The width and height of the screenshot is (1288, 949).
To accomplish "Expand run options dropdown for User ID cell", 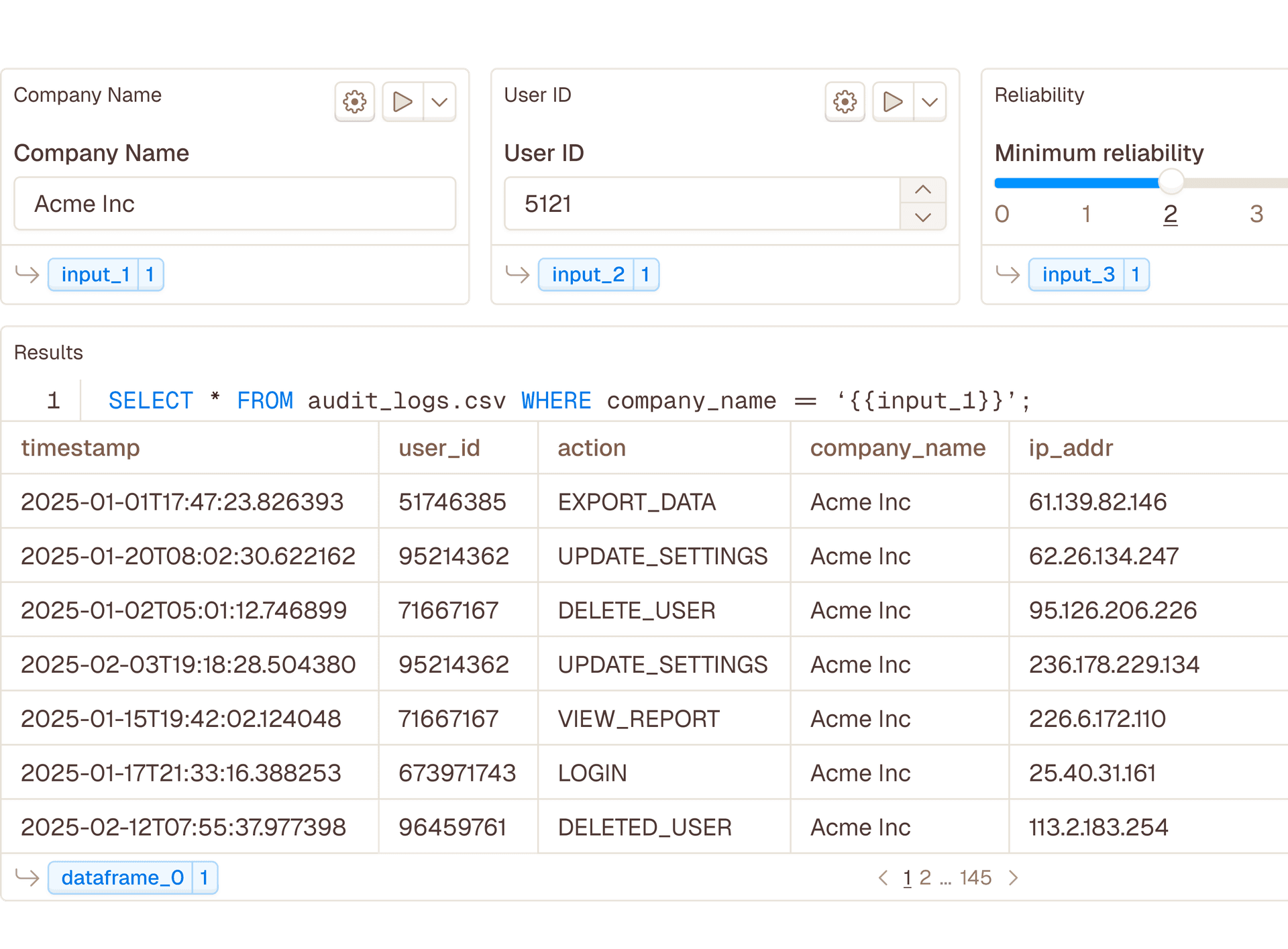I will [930, 102].
